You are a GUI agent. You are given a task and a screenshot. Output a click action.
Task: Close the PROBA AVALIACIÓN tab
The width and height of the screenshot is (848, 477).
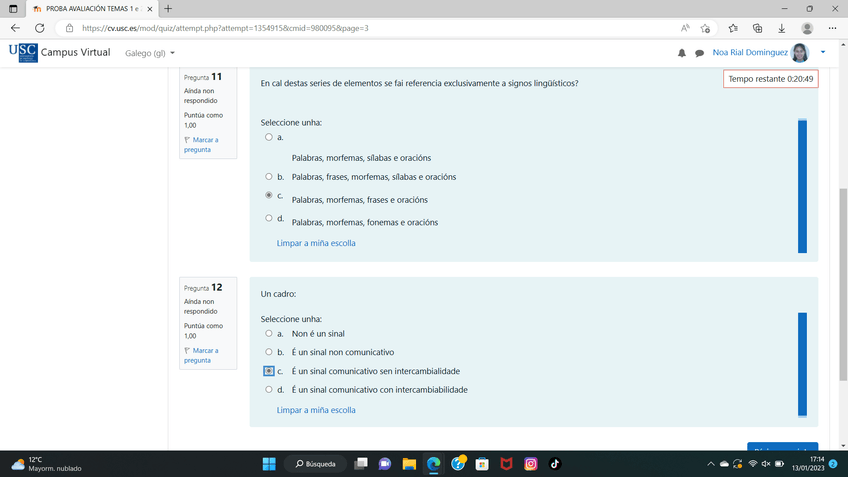click(x=150, y=9)
